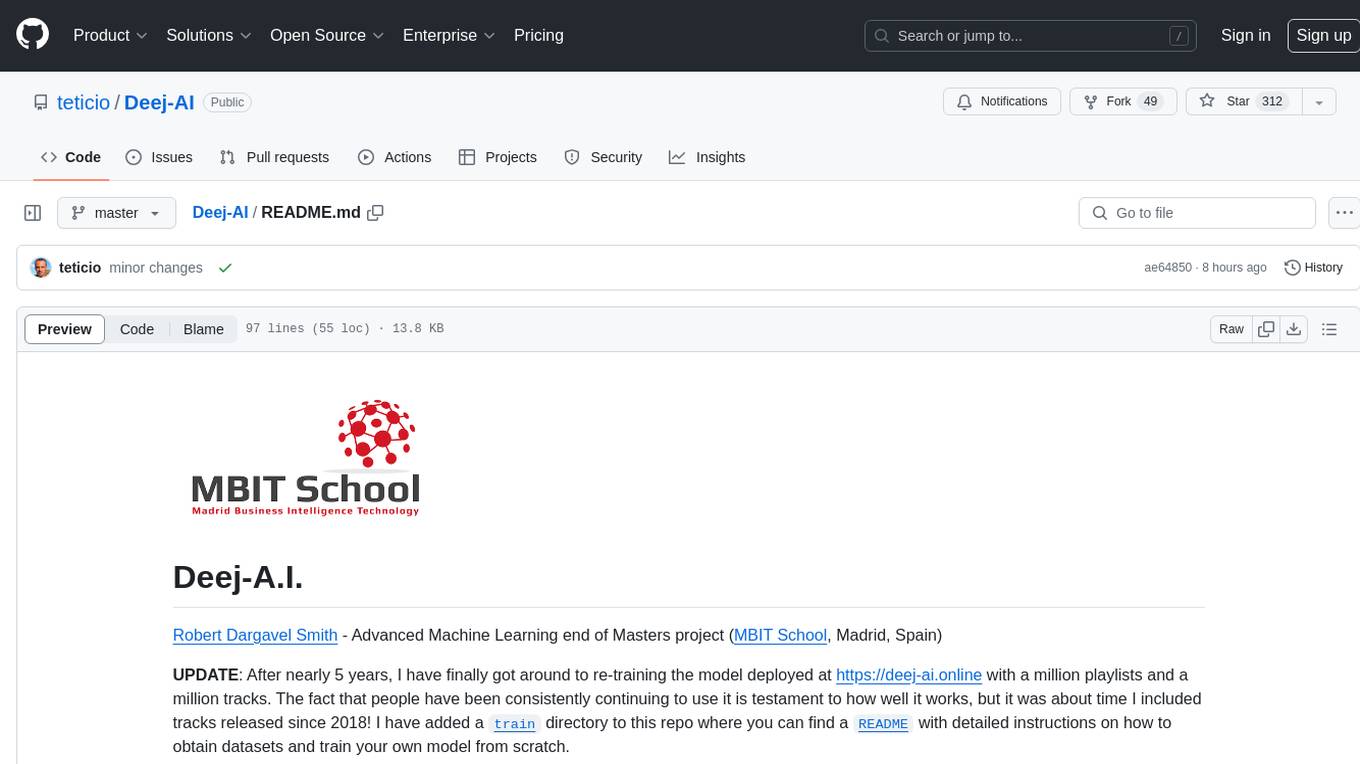Open the Deej-AI repository link

(159, 102)
